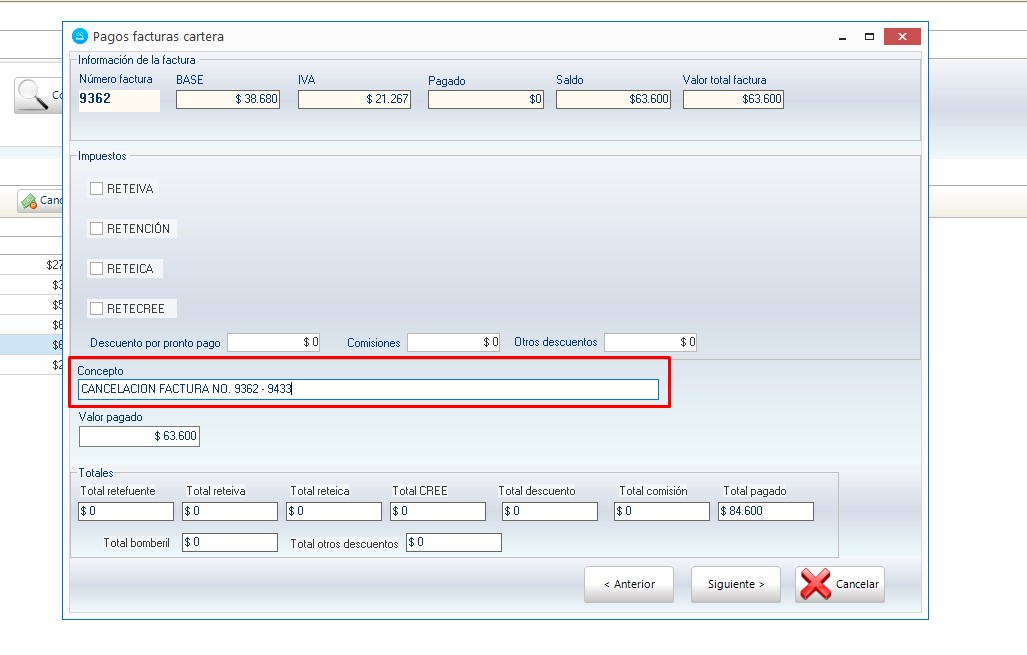Maximize the Pagos facturas cartera window
The height and width of the screenshot is (655, 1027).
pos(870,37)
